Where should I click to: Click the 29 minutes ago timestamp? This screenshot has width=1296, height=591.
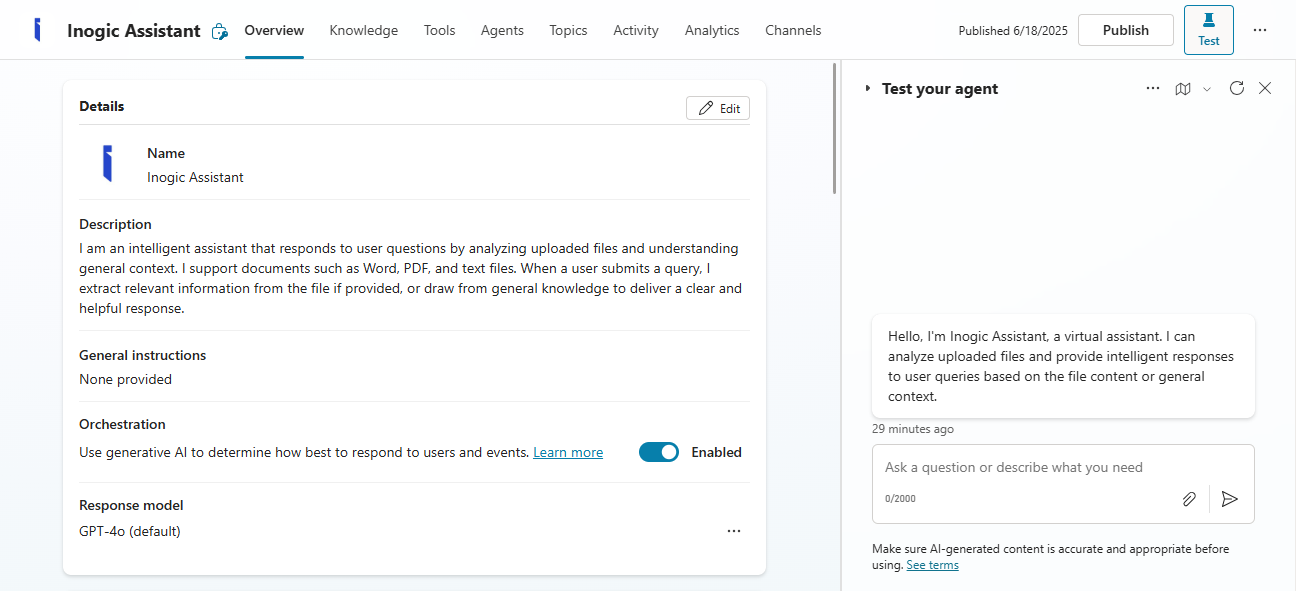coord(913,429)
